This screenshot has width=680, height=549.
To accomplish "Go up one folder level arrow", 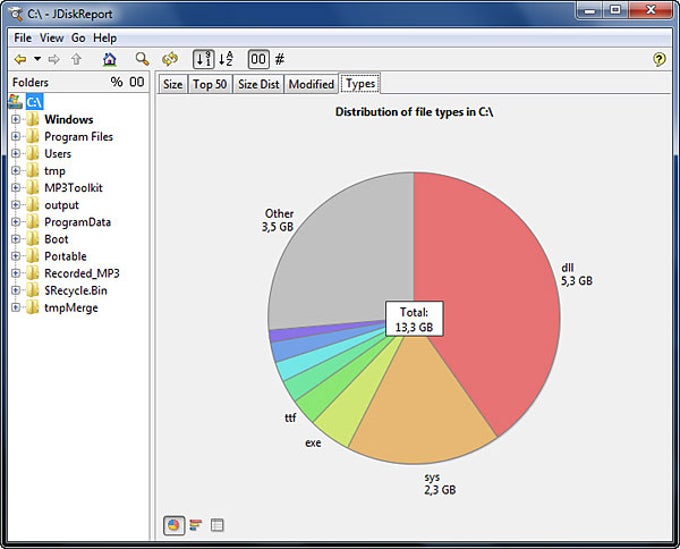I will 76,59.
